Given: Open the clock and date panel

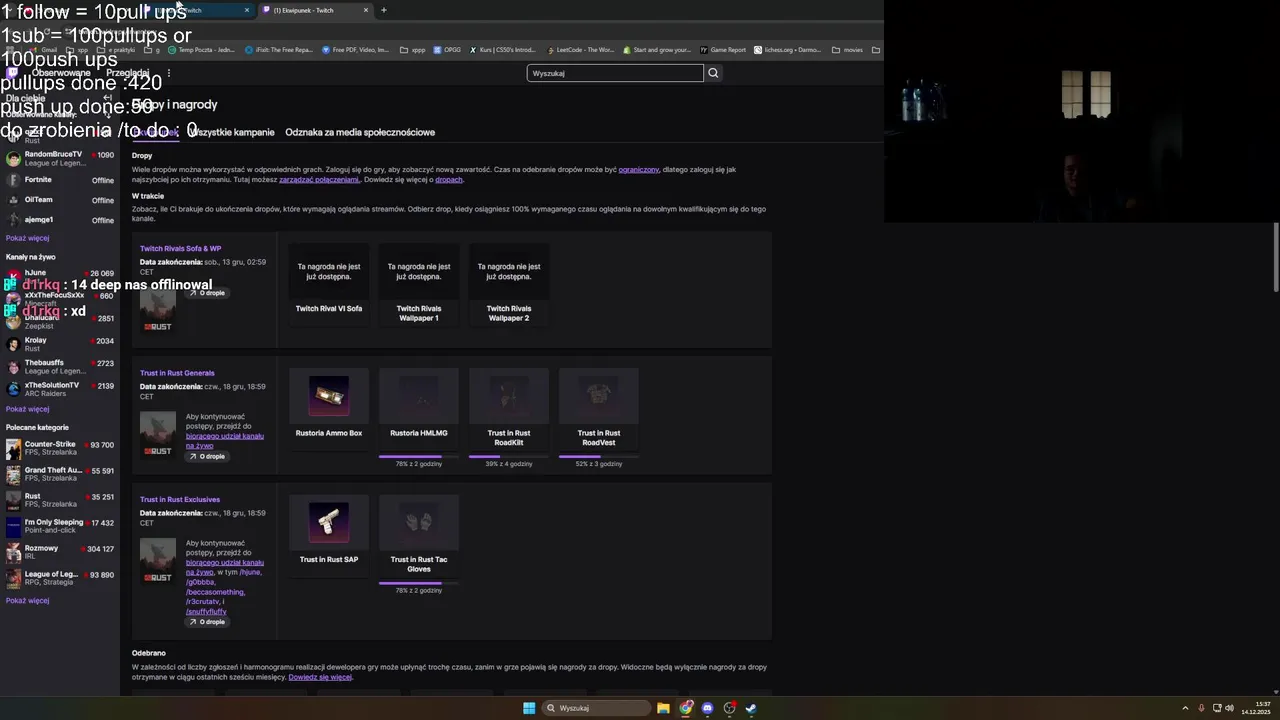Looking at the screenshot, I should (1256, 708).
